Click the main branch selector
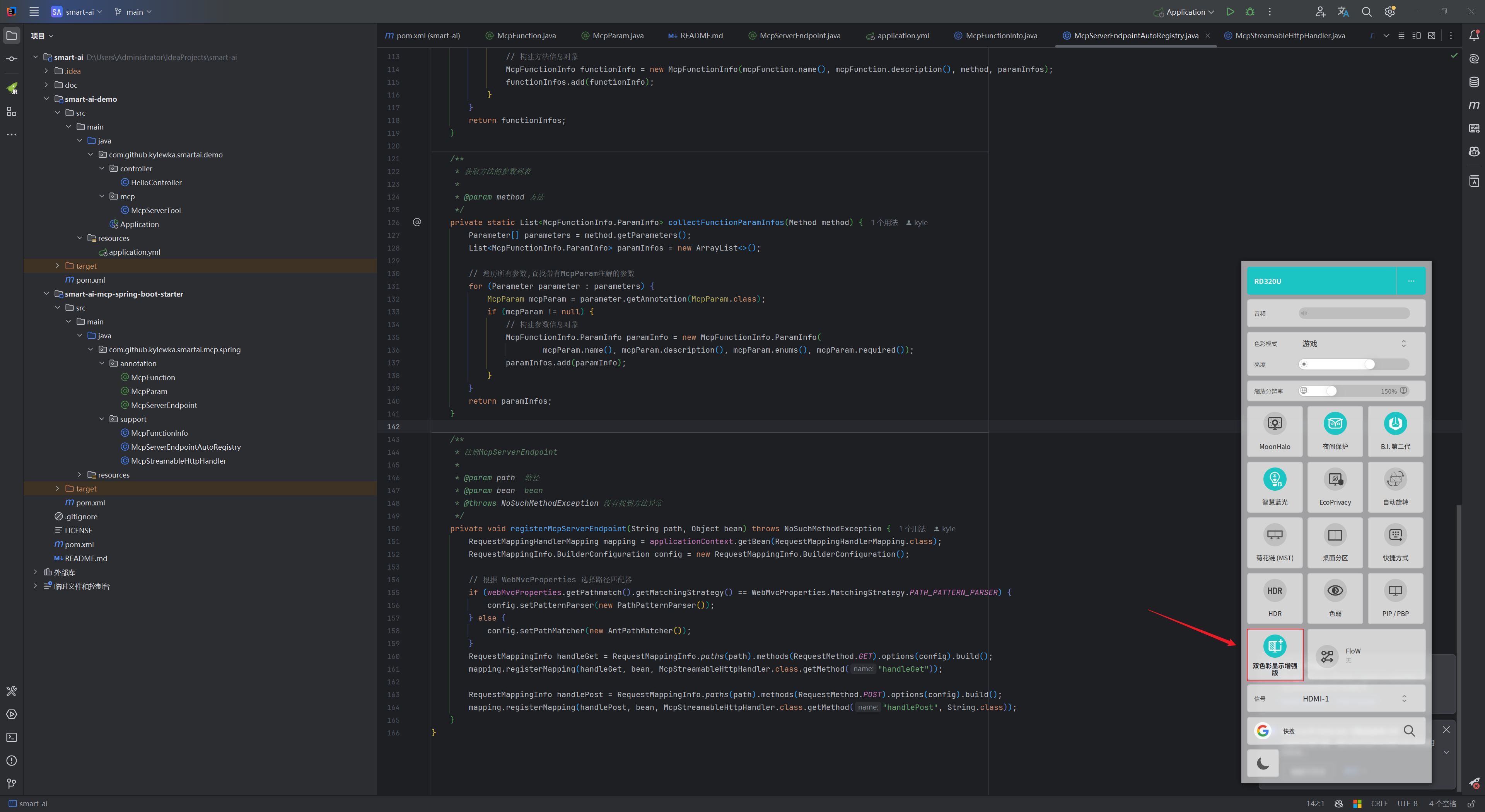1485x812 pixels. coord(134,12)
